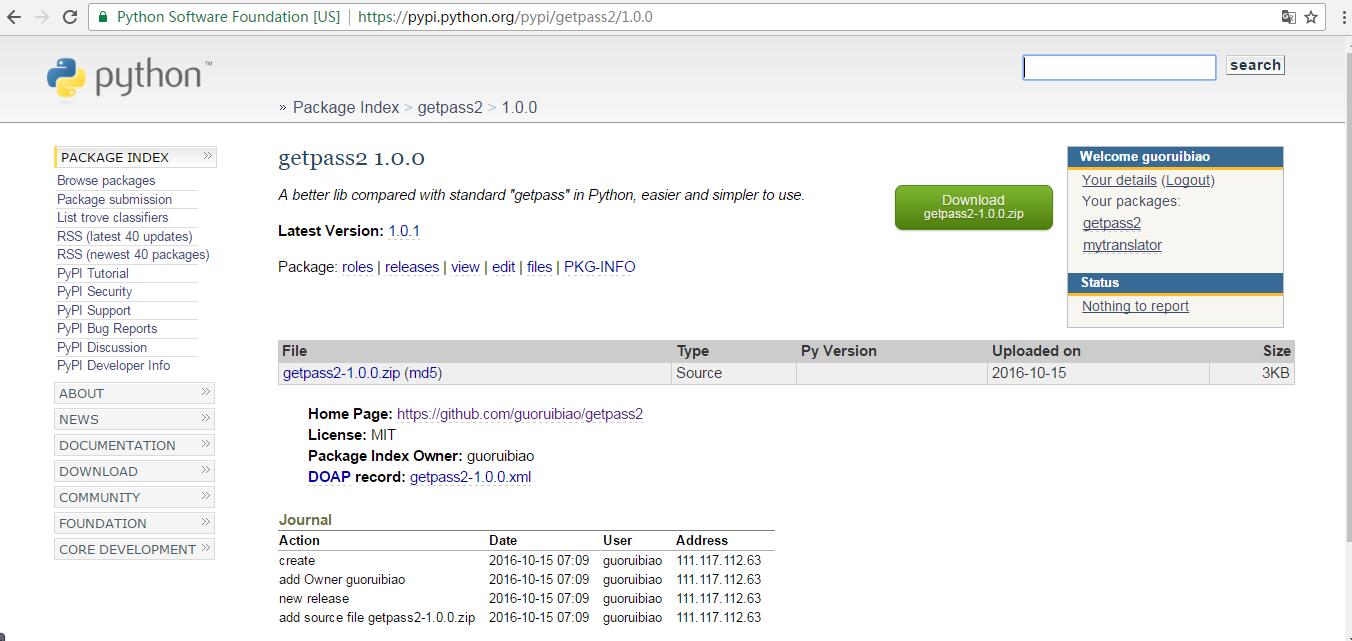The width and height of the screenshot is (1352, 641).
Task: Open RSS (latest 40 updates) feed
Action: tap(124, 236)
